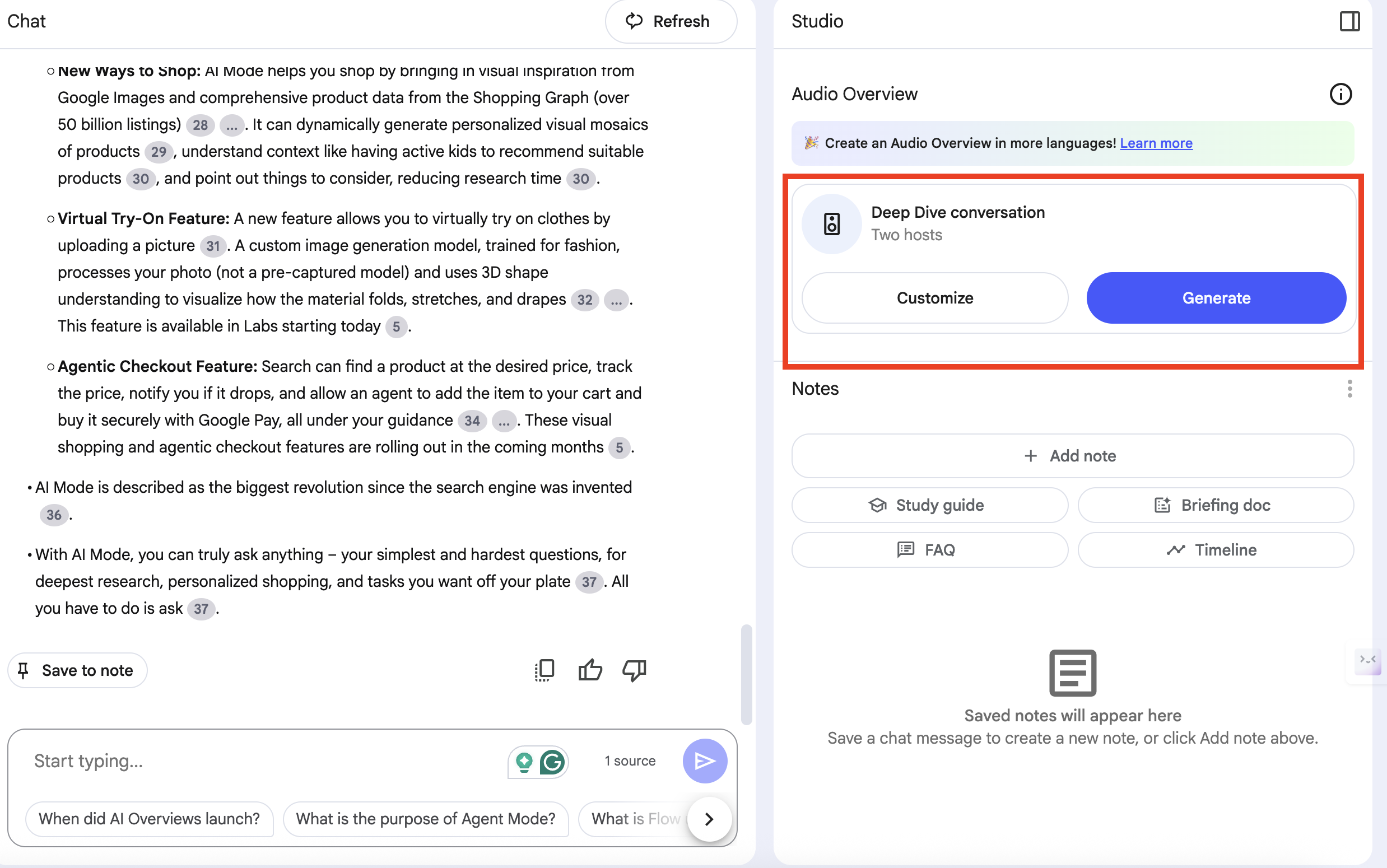The width and height of the screenshot is (1387, 868).
Task: Refresh the chat
Action: coord(670,21)
